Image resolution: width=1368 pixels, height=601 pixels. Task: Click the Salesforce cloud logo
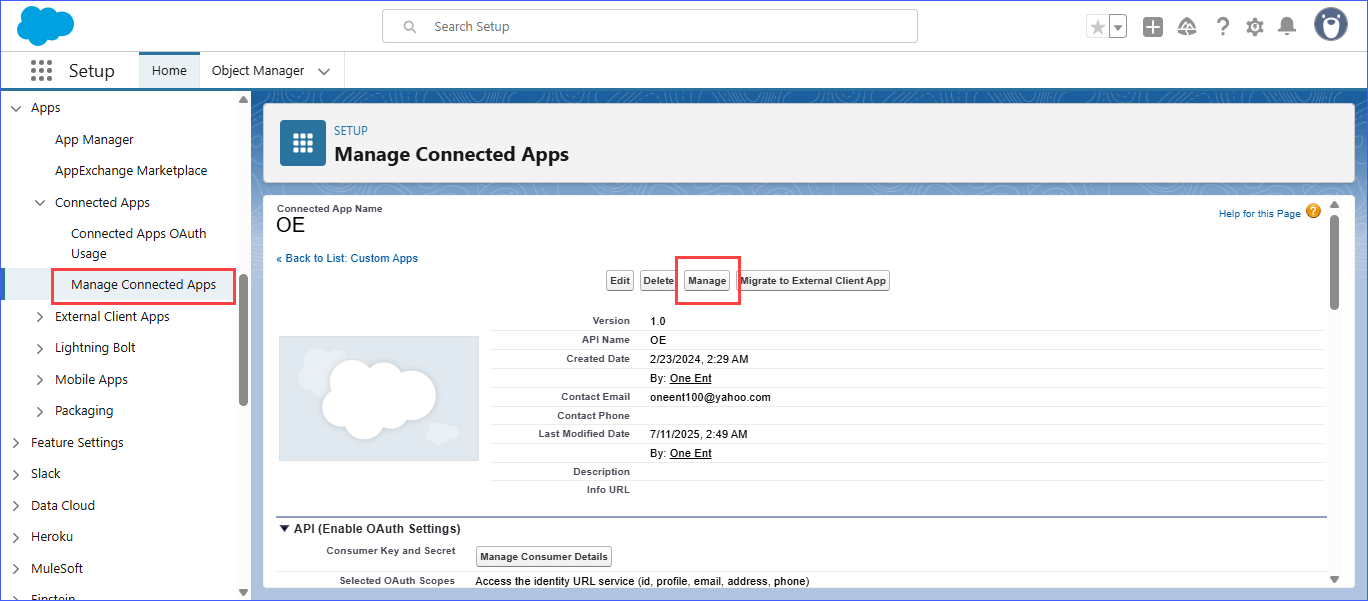[x=45, y=26]
